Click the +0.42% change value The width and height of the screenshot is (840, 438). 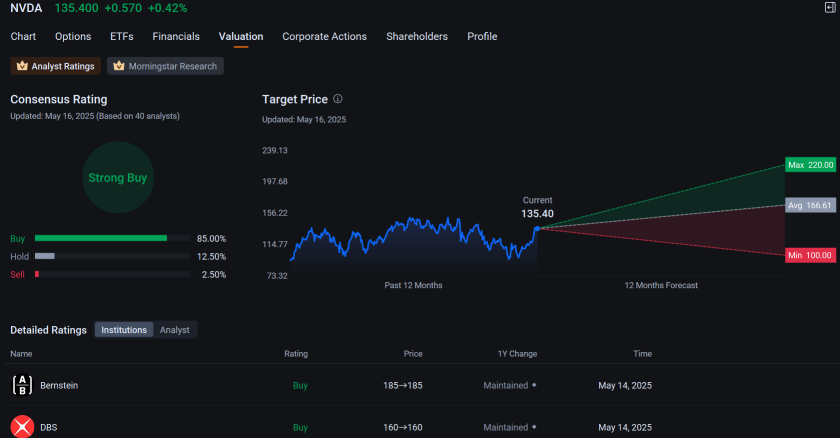click(x=168, y=8)
